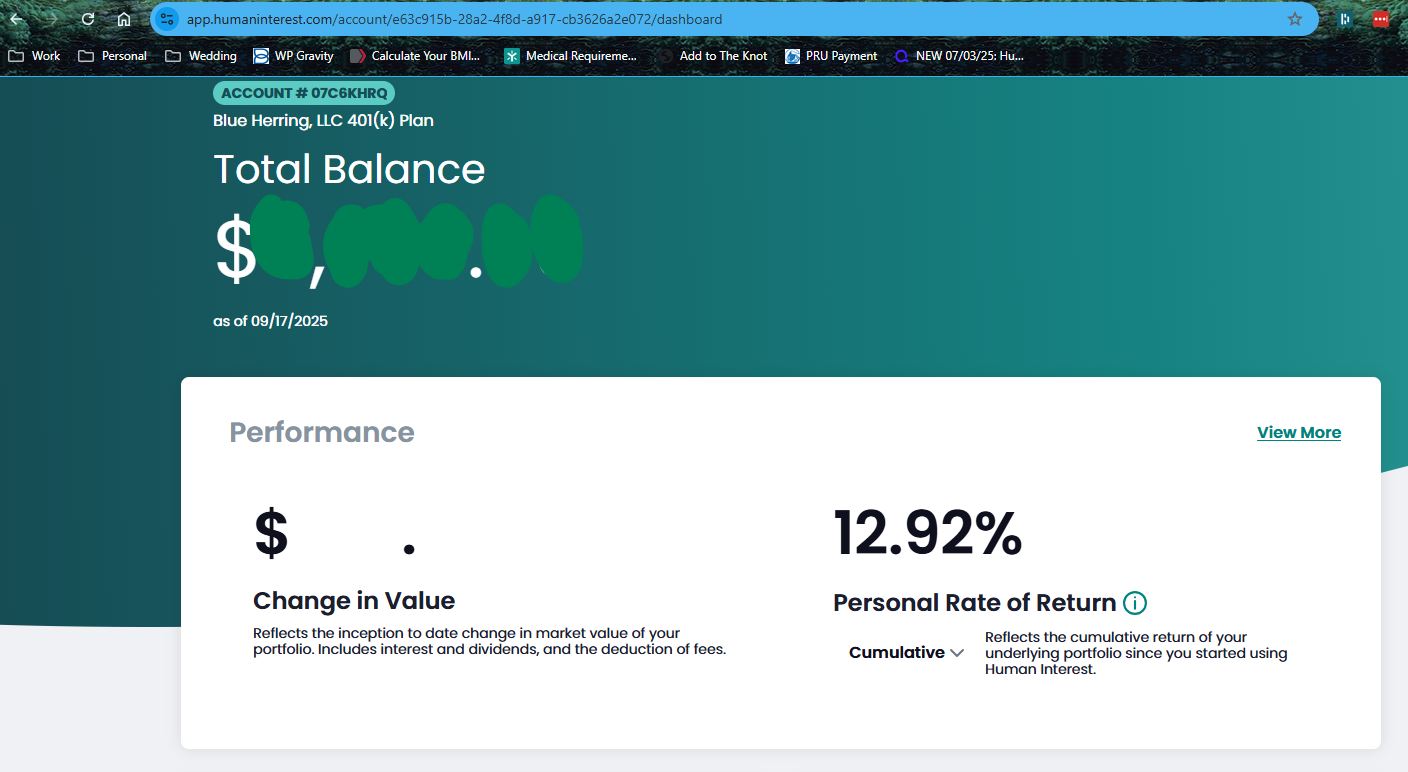Image resolution: width=1408 pixels, height=772 pixels.
Task: Click the humaninterest.com URL in address bar
Action: [x=454, y=19]
